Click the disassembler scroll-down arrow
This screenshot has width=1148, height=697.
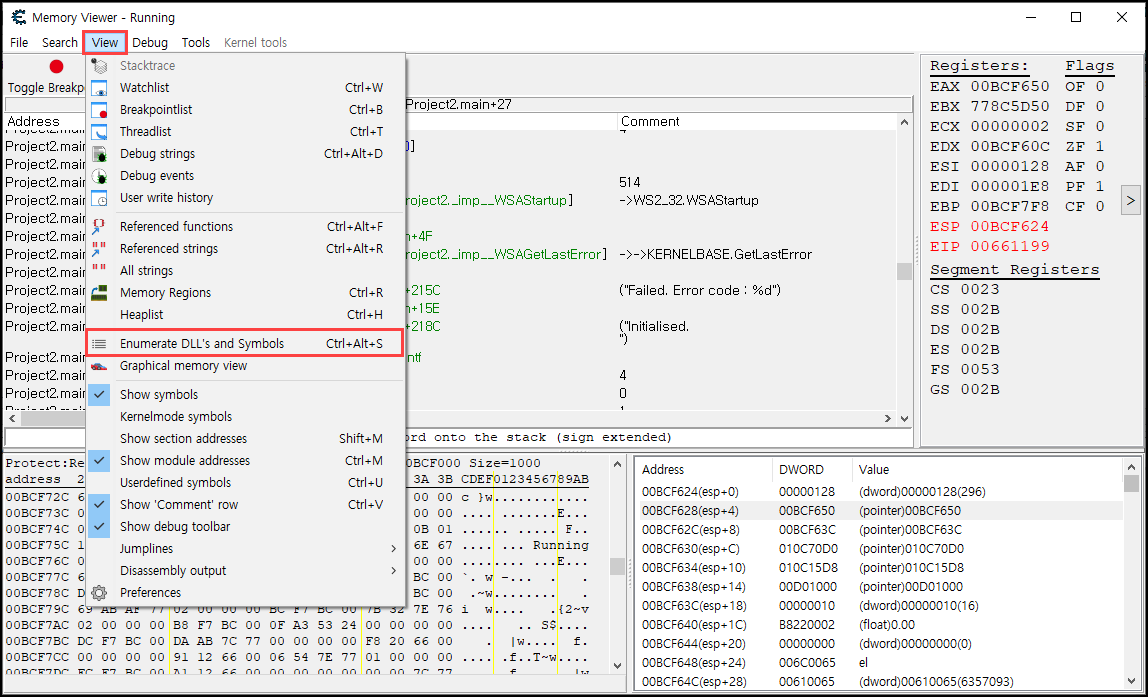(904, 419)
